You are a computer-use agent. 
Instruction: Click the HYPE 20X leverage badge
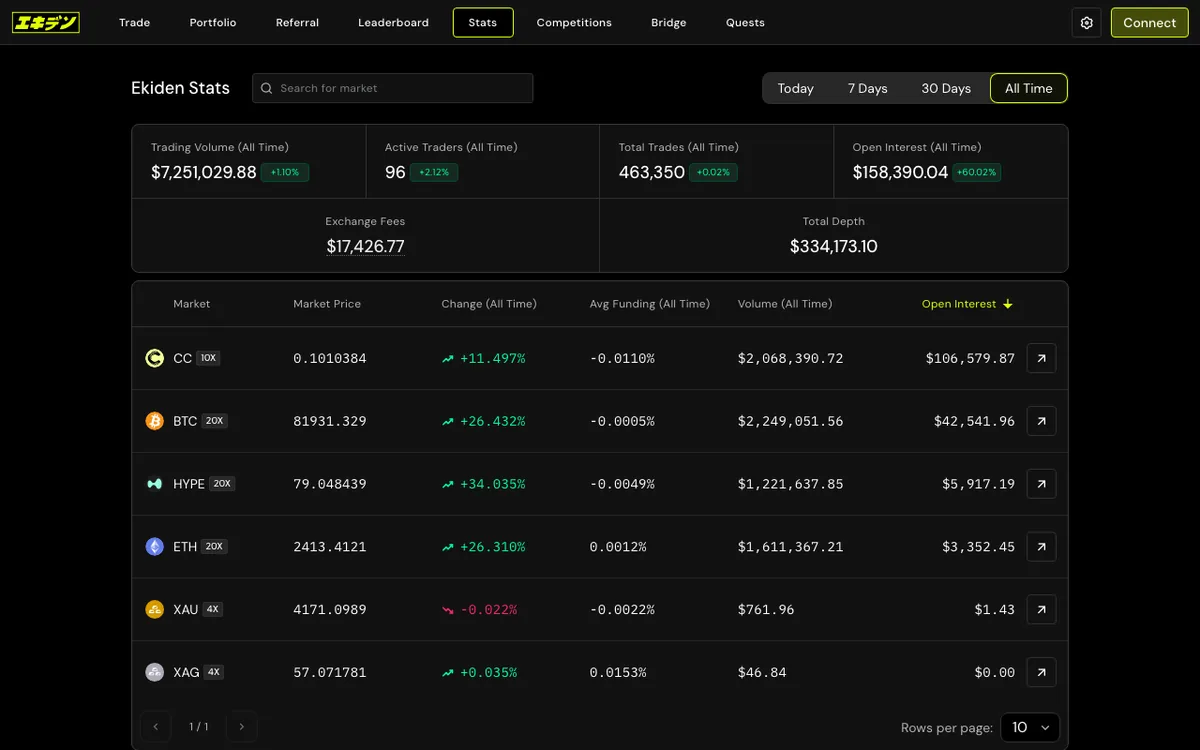click(x=222, y=484)
